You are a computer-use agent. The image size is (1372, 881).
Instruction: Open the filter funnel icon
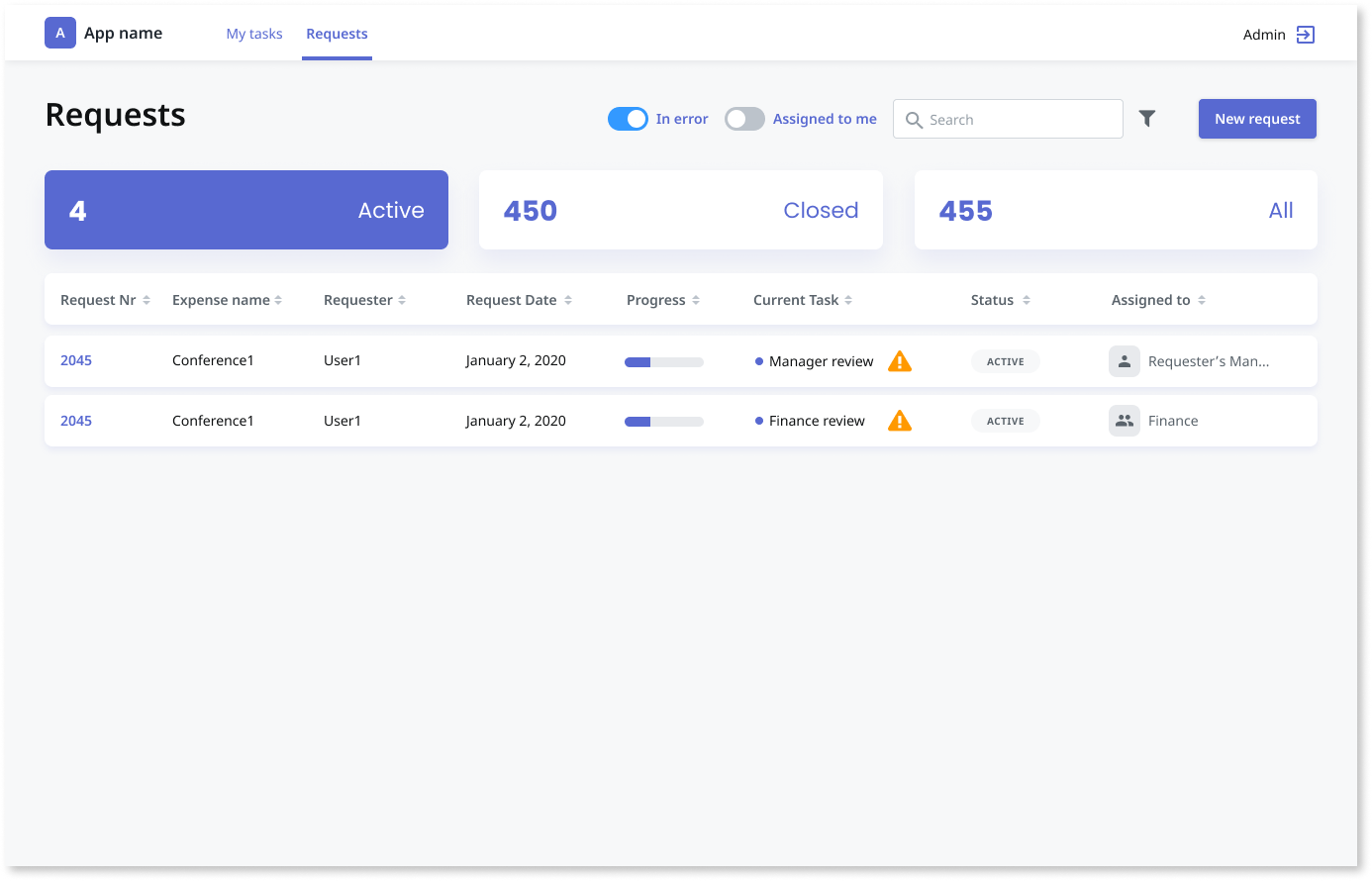(1147, 118)
